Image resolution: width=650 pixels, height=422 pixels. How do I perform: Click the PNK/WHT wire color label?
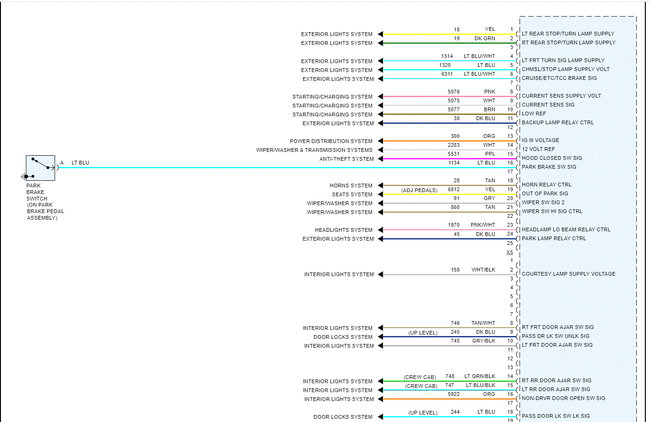(x=483, y=225)
